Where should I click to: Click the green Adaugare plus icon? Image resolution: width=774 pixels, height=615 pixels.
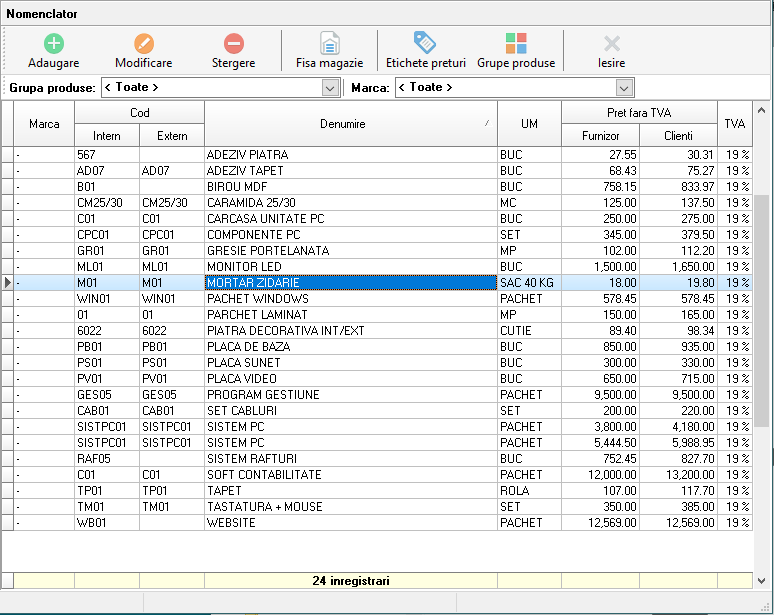[53, 44]
